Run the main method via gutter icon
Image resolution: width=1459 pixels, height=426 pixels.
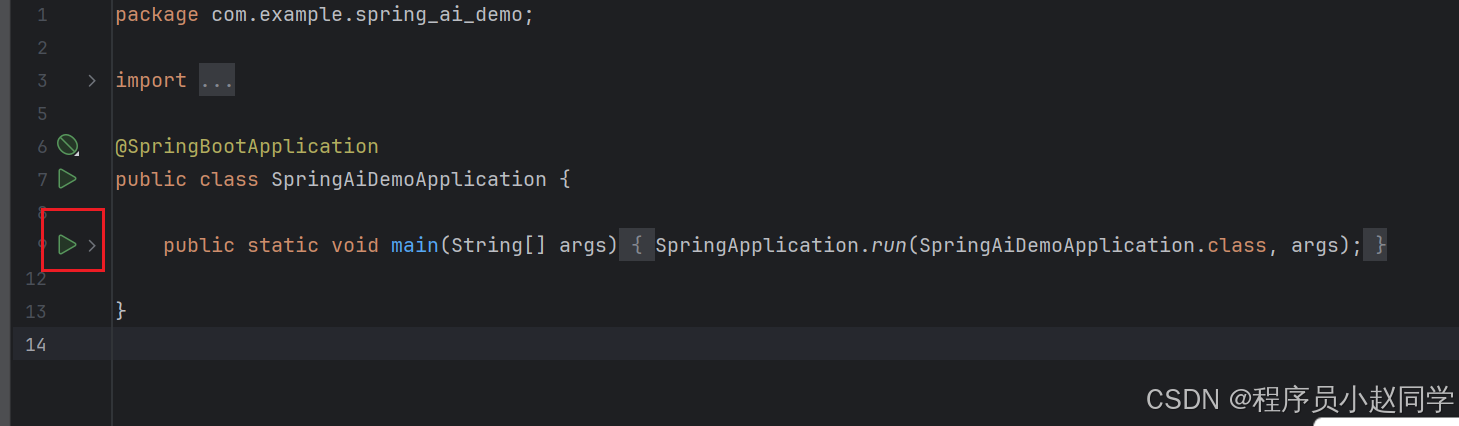67,245
